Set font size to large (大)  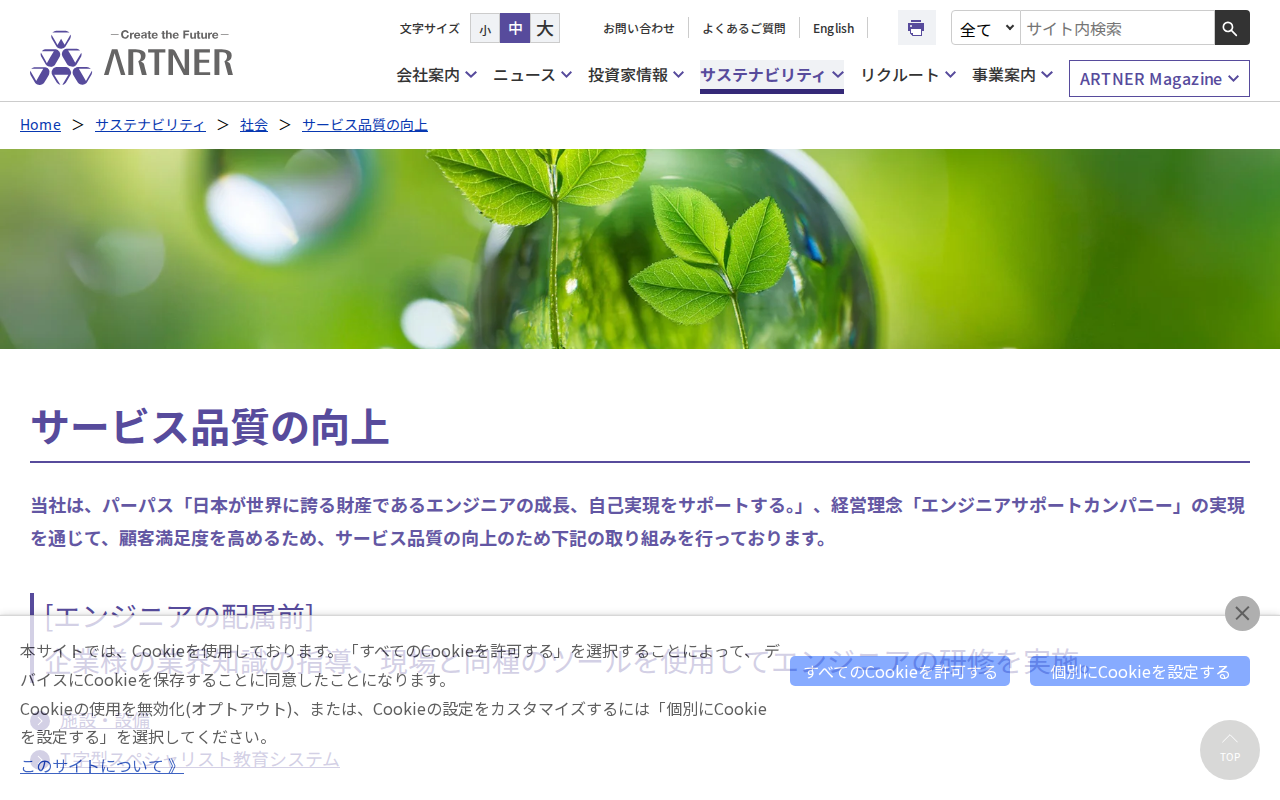coord(545,28)
